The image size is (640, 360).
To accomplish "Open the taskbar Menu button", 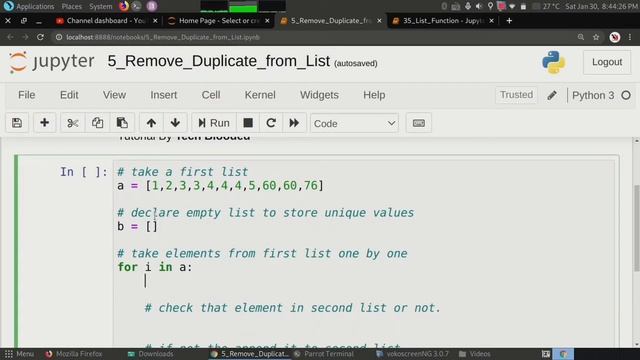I will [19, 354].
